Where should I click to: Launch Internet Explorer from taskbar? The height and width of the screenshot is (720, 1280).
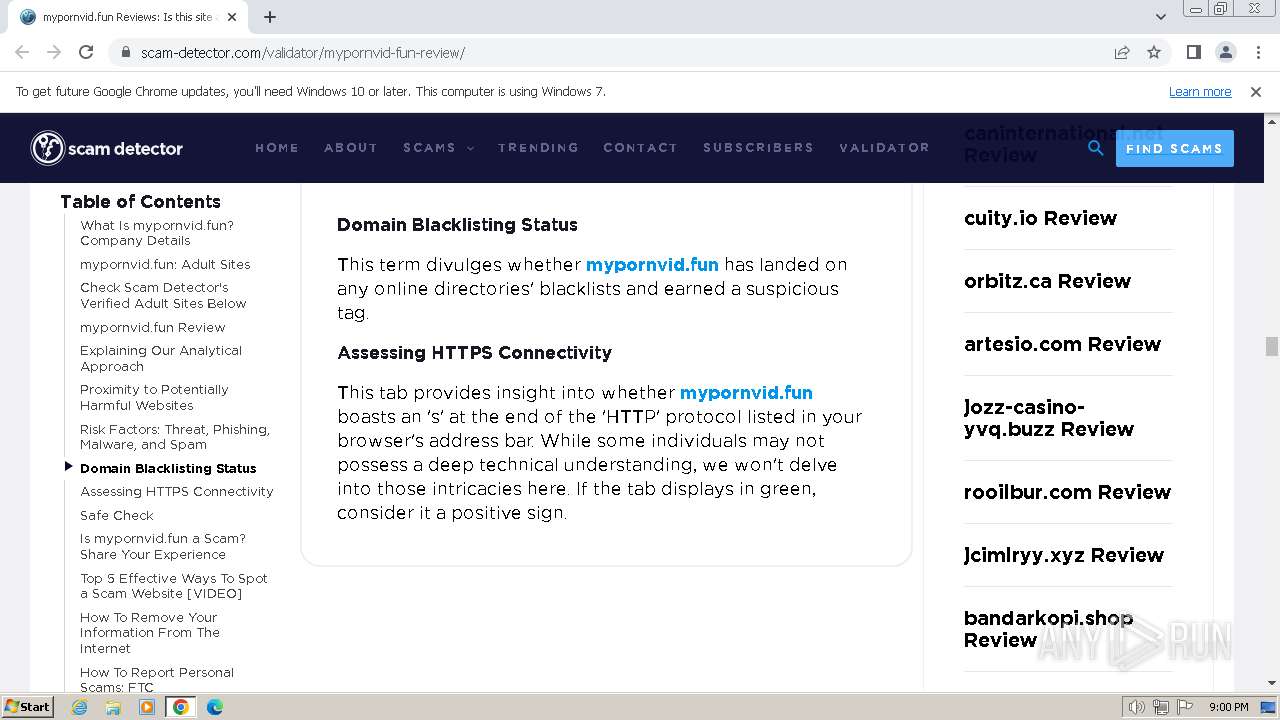80,707
